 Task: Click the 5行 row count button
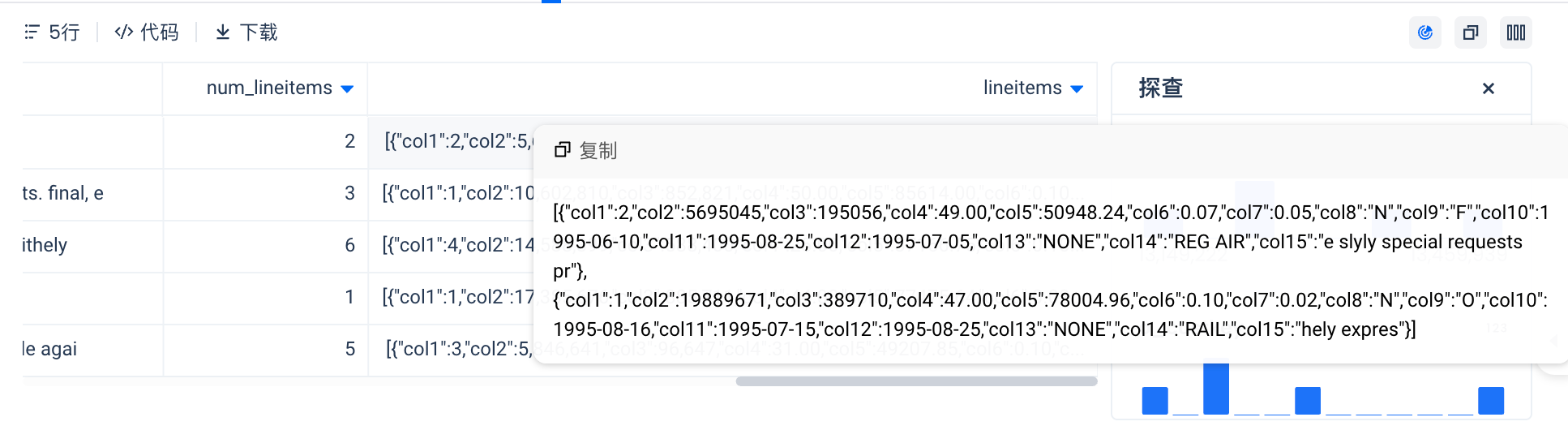pyautogui.click(x=53, y=32)
